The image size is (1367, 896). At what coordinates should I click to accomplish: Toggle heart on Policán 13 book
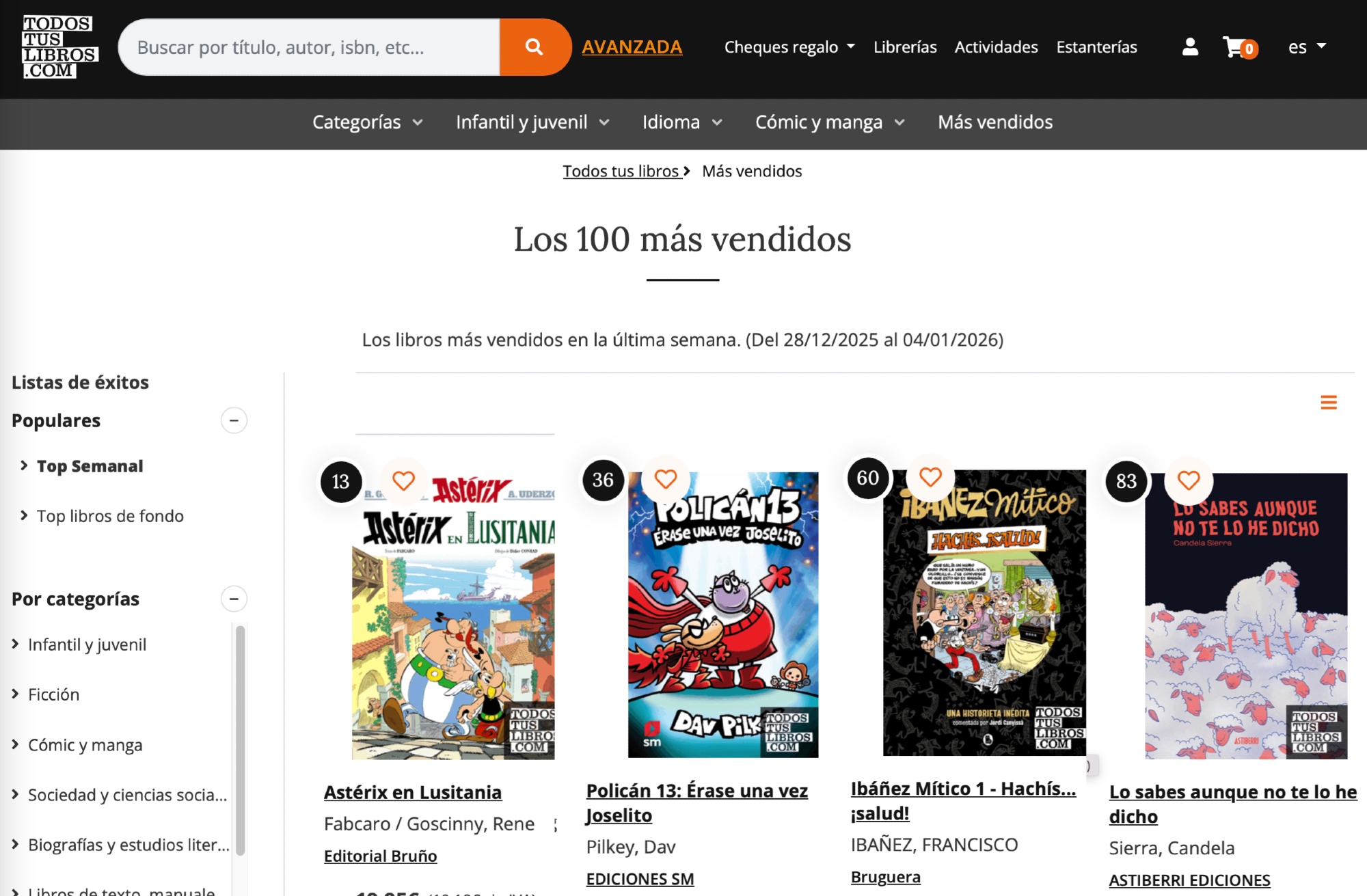pos(666,479)
